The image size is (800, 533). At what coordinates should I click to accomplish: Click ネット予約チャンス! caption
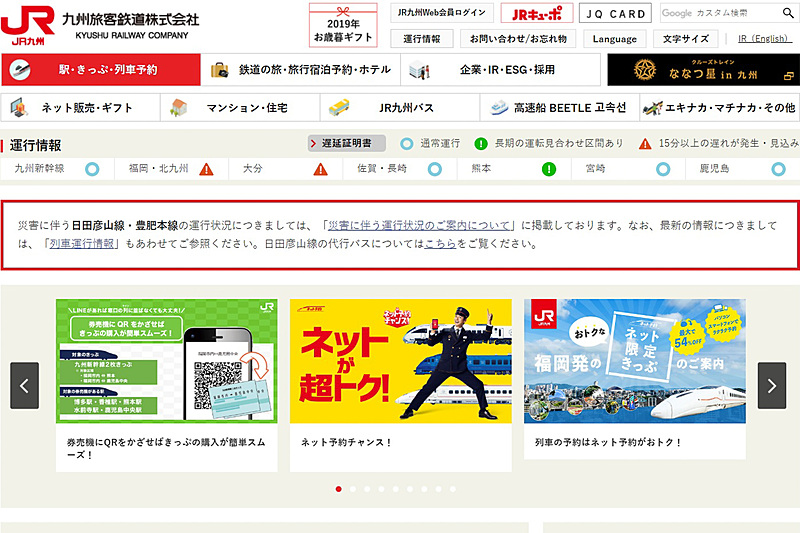click(x=346, y=442)
